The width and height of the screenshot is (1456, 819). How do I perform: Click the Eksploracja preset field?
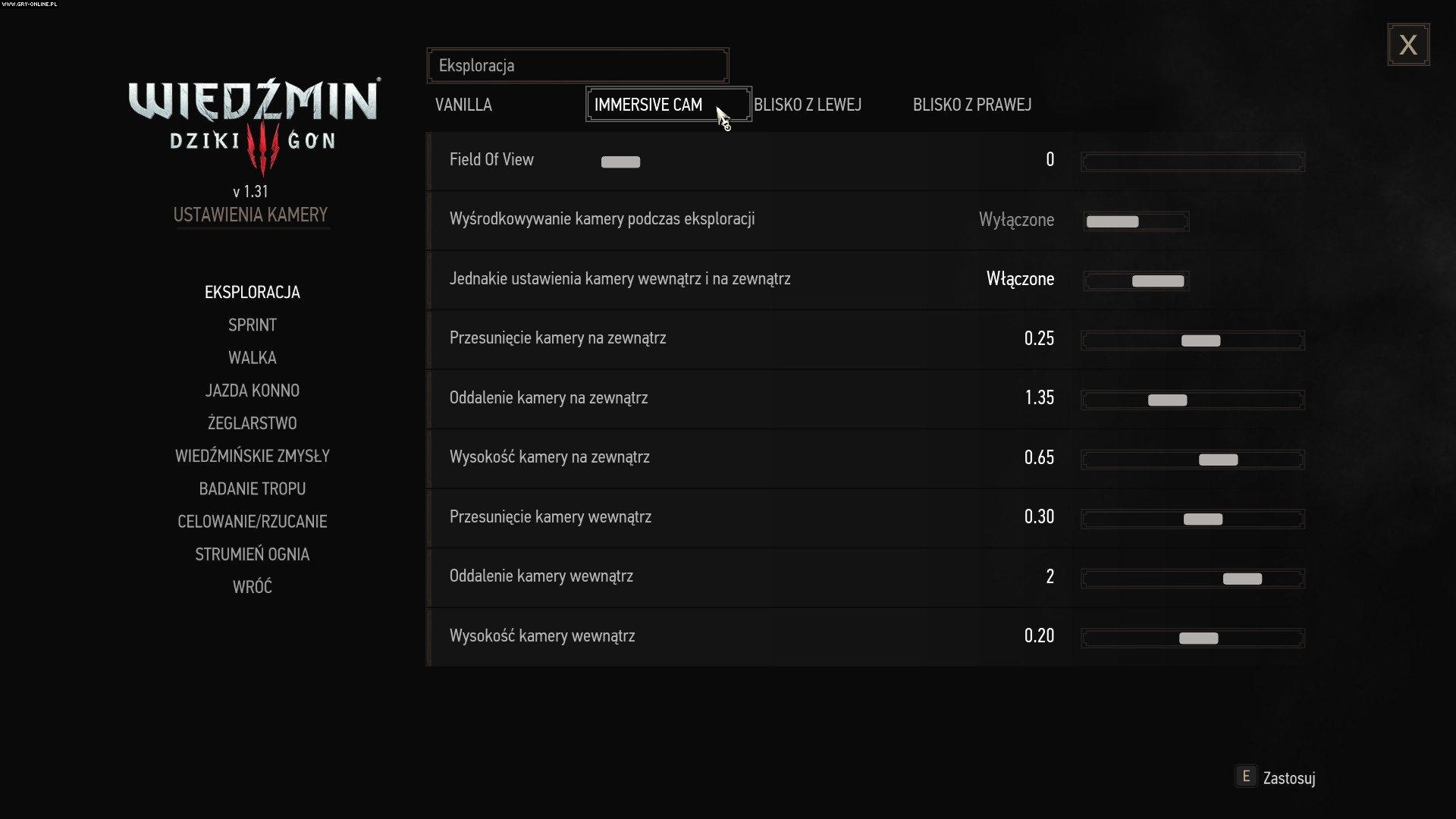[x=577, y=66]
